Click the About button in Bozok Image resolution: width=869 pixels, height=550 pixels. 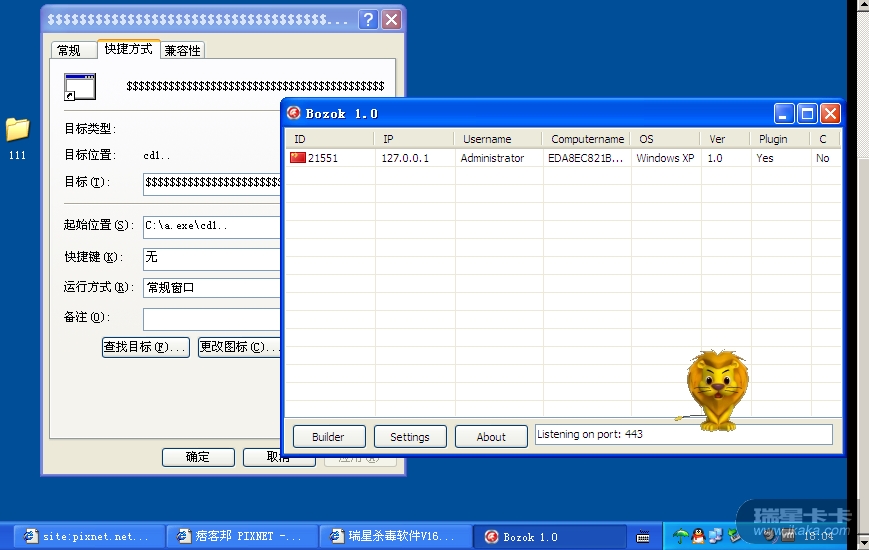pos(491,436)
